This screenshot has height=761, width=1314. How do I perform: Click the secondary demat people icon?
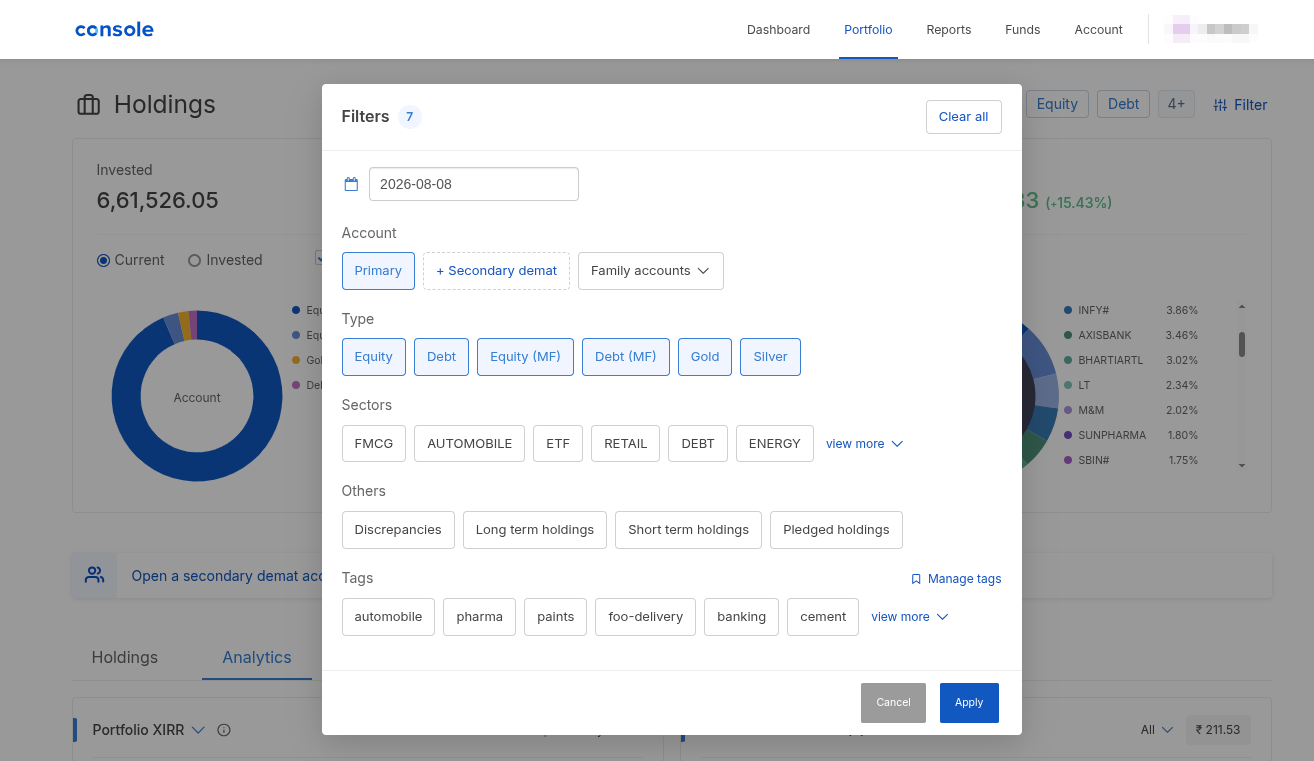(x=95, y=575)
